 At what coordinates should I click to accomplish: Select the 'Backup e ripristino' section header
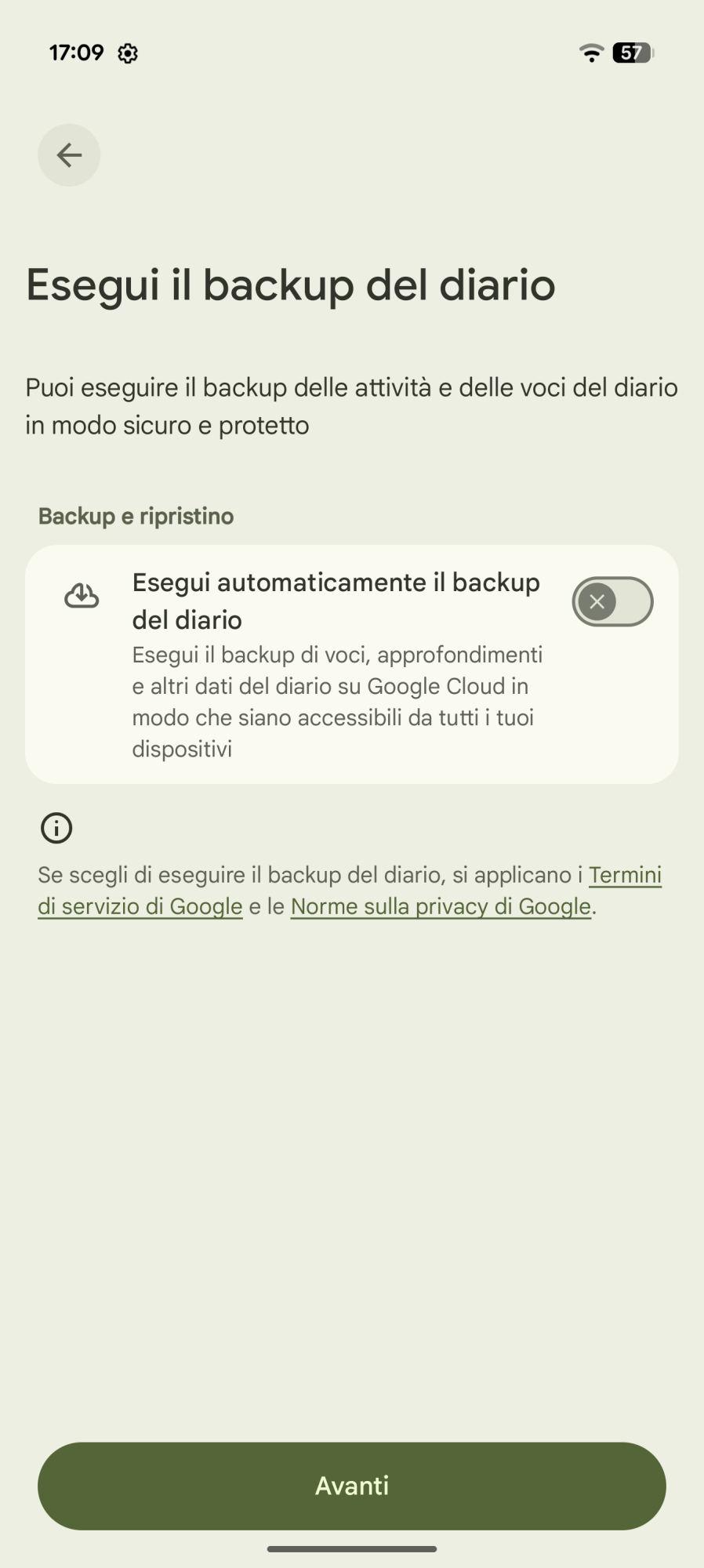(136, 516)
